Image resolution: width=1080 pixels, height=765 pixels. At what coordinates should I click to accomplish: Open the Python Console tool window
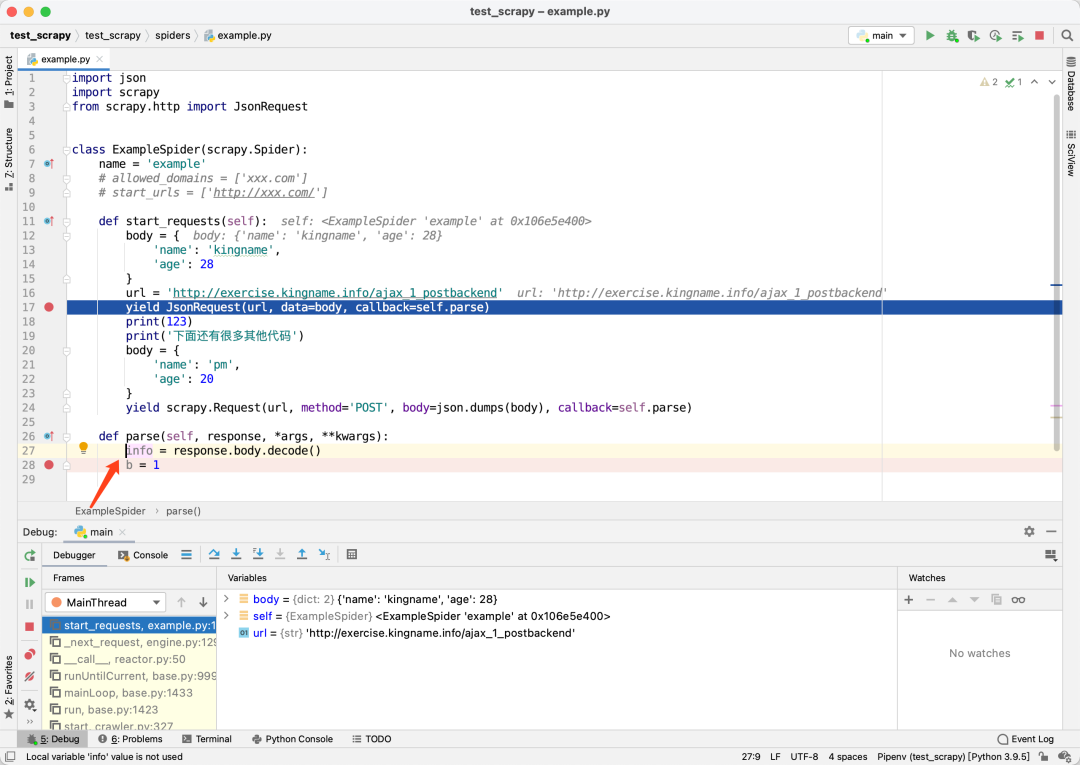click(x=292, y=739)
